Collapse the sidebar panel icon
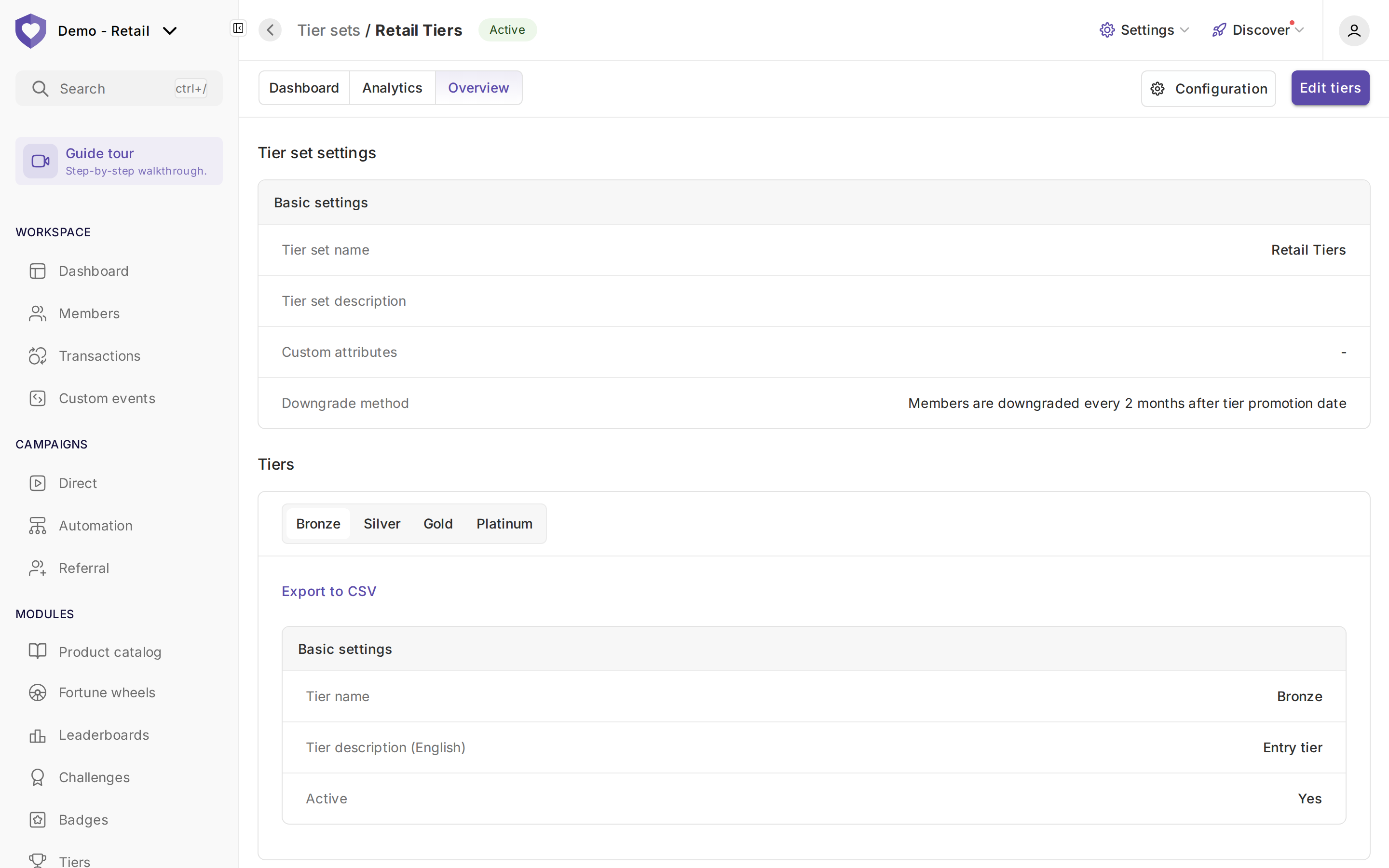The width and height of the screenshot is (1389, 868). coord(238,28)
